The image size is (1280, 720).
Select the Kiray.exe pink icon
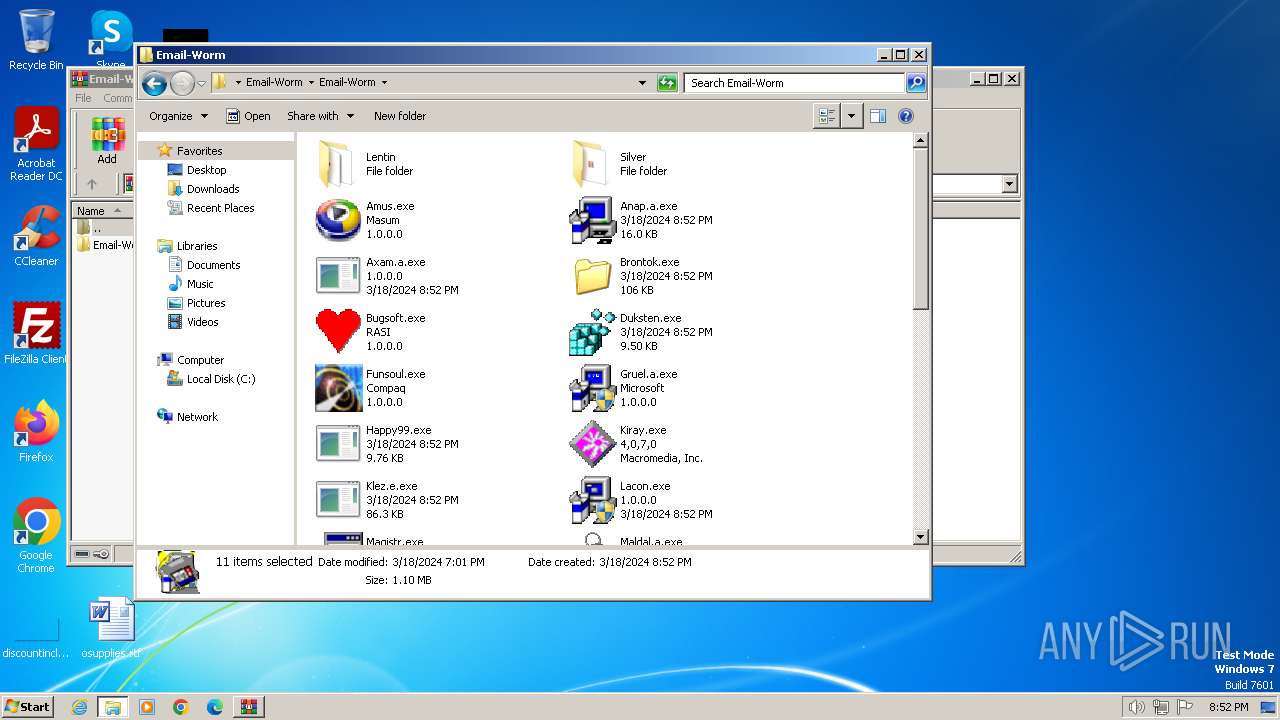[592, 444]
